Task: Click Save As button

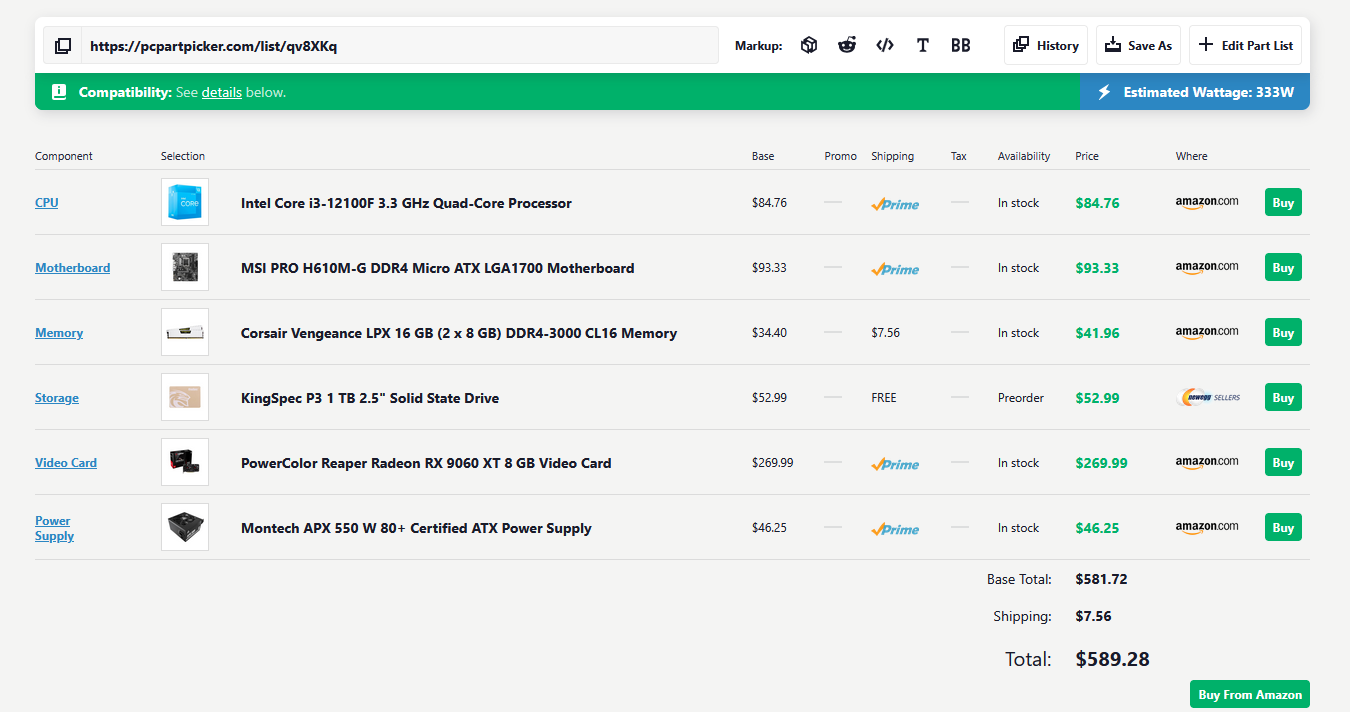Action: pos(1138,45)
